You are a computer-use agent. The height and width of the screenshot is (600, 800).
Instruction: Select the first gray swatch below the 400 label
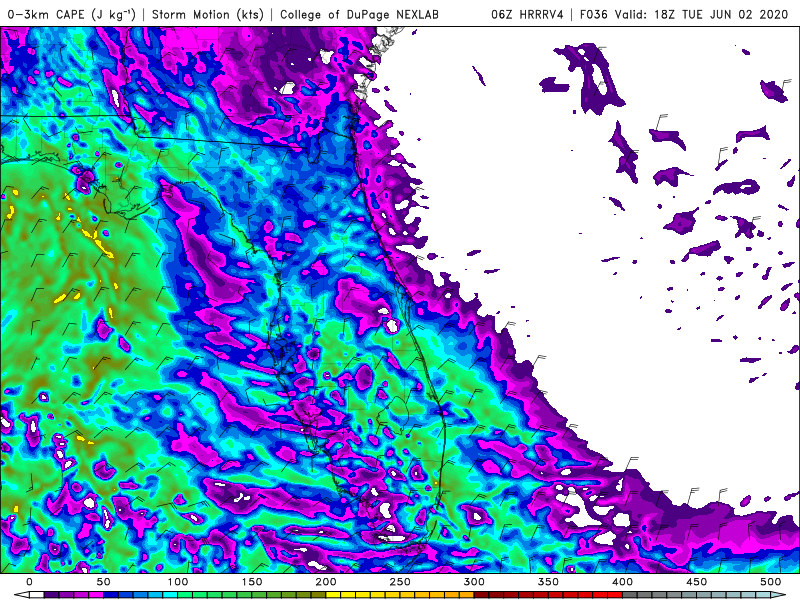click(630, 595)
